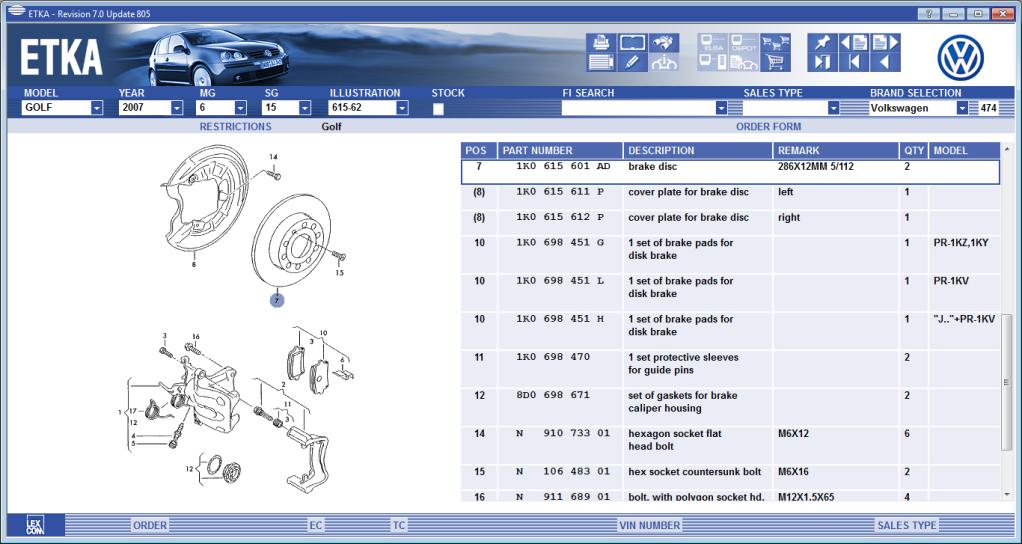Click ORDER in the bottom bar
1022x544 pixels.
point(150,525)
